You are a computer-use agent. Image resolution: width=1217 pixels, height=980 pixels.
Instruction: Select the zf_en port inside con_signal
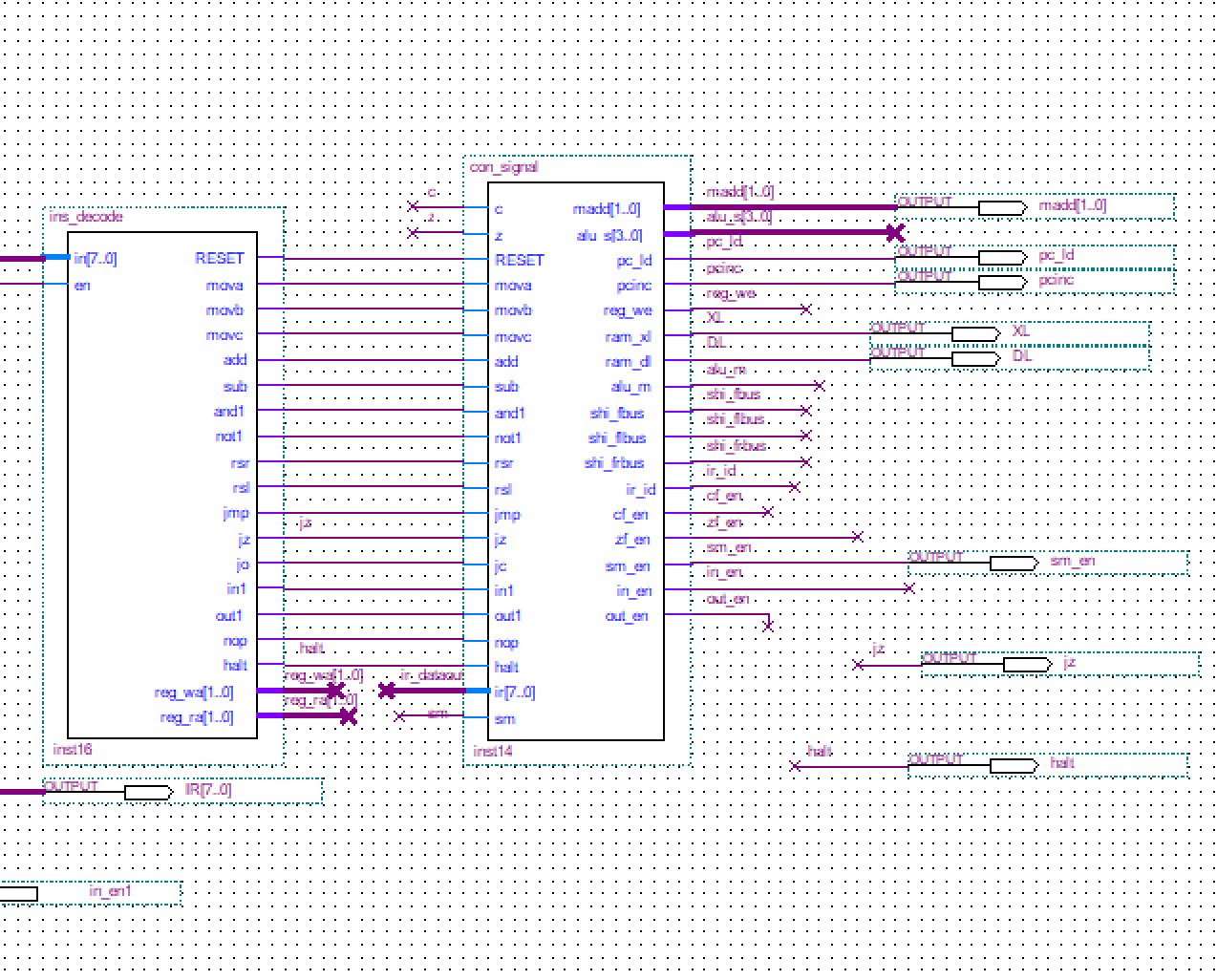632,540
